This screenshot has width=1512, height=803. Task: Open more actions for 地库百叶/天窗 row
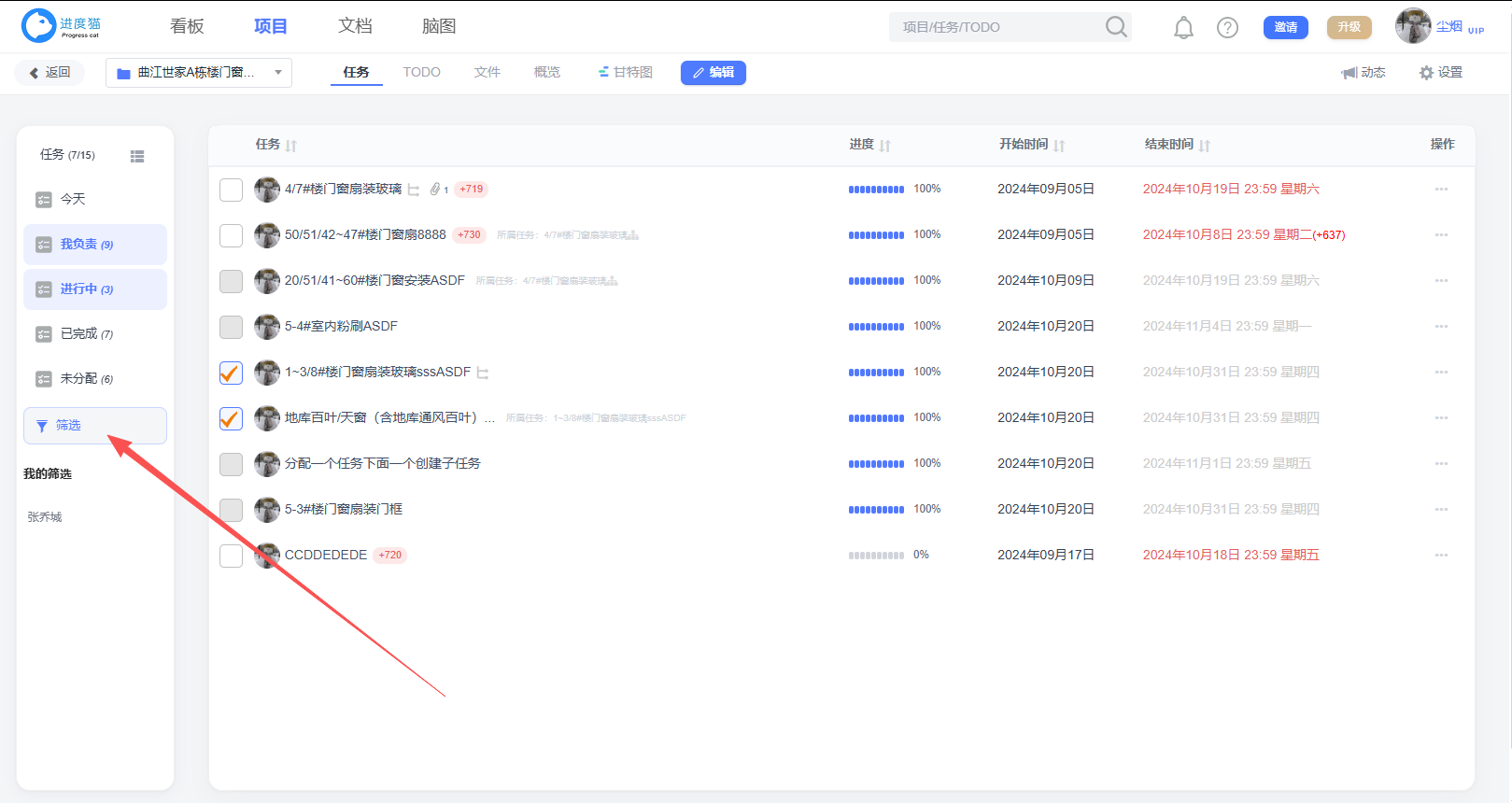click(x=1441, y=418)
